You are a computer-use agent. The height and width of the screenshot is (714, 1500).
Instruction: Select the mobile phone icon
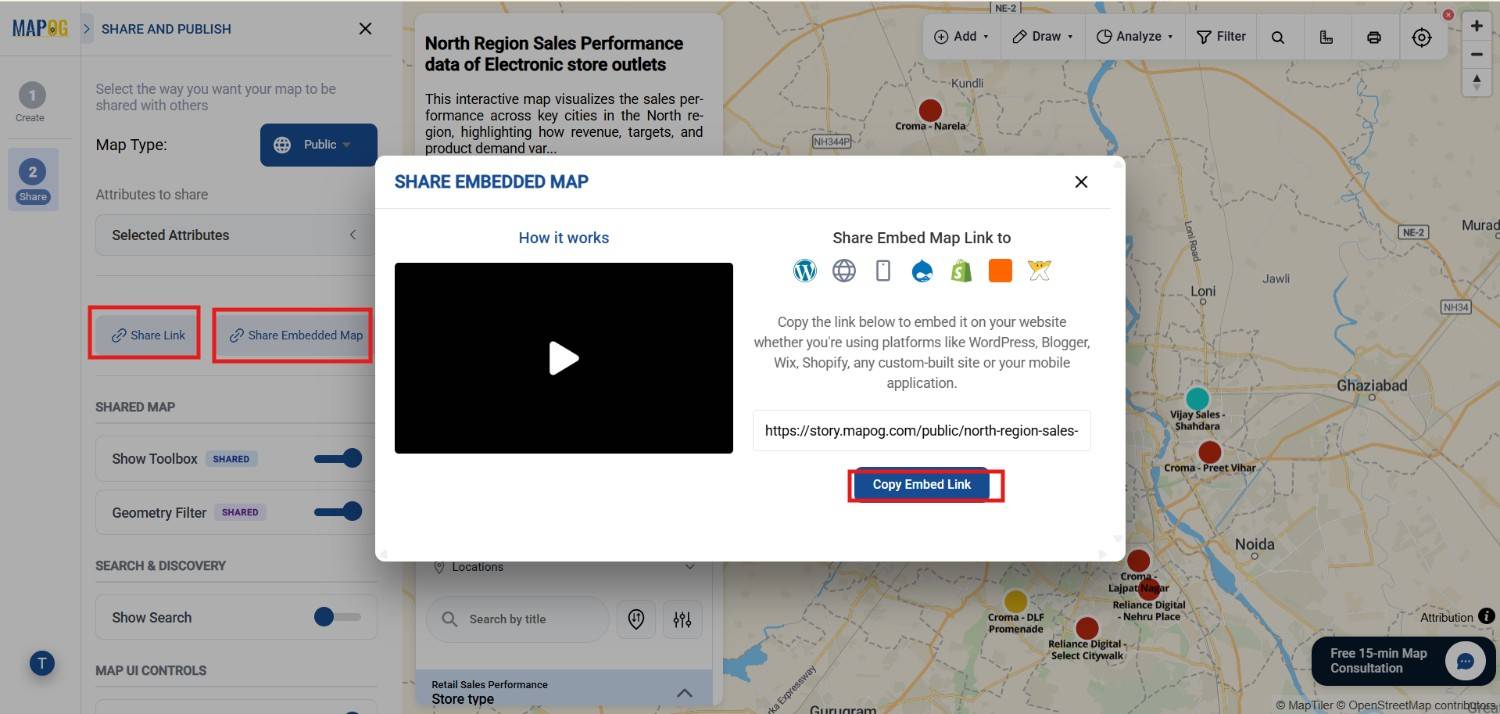point(883,271)
